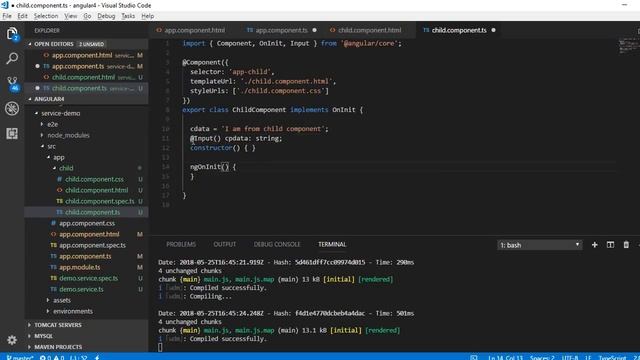The image size is (640, 360).
Task: Kill terminal using trash icon
Action: coord(626,245)
